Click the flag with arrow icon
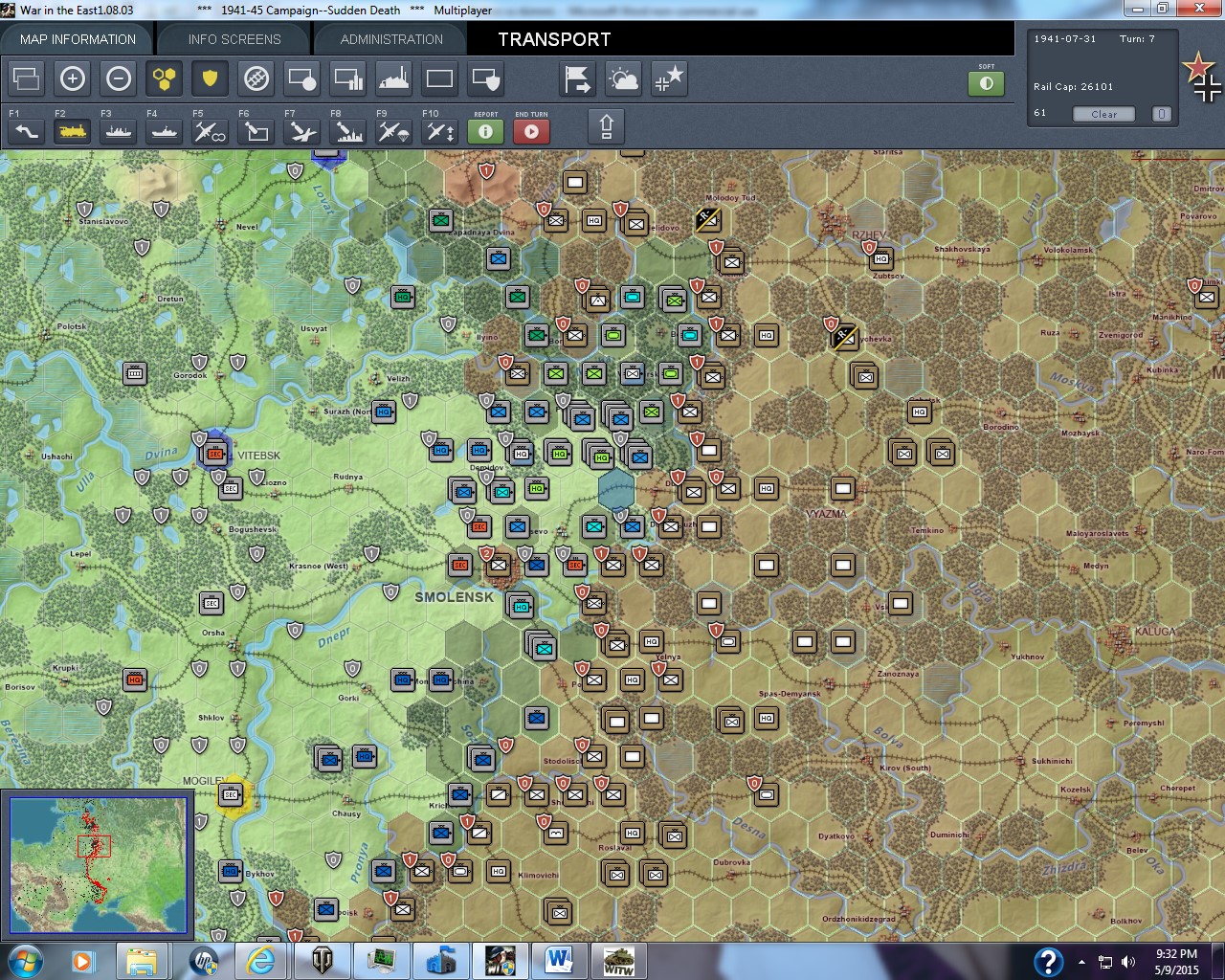The width and height of the screenshot is (1225, 980). coord(577,78)
